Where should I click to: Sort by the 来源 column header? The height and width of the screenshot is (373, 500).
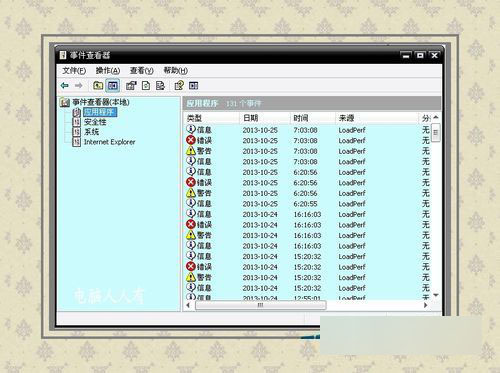pos(377,118)
